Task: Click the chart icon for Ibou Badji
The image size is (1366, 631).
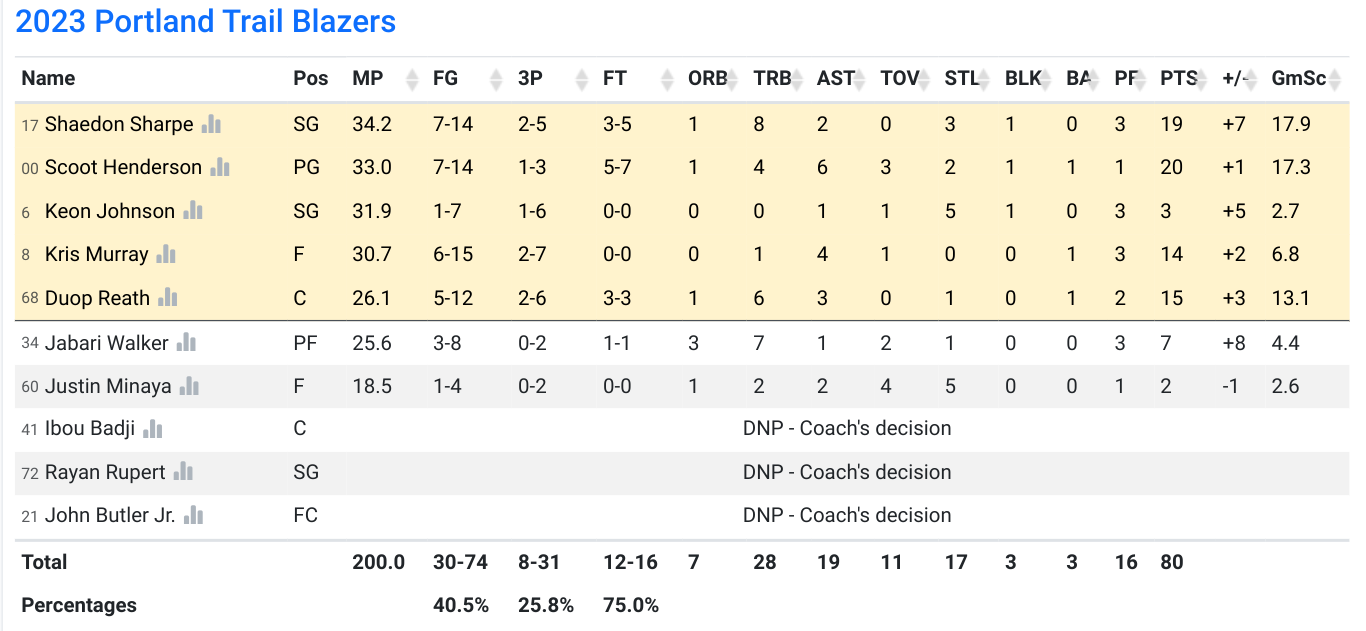Action: tap(153, 429)
